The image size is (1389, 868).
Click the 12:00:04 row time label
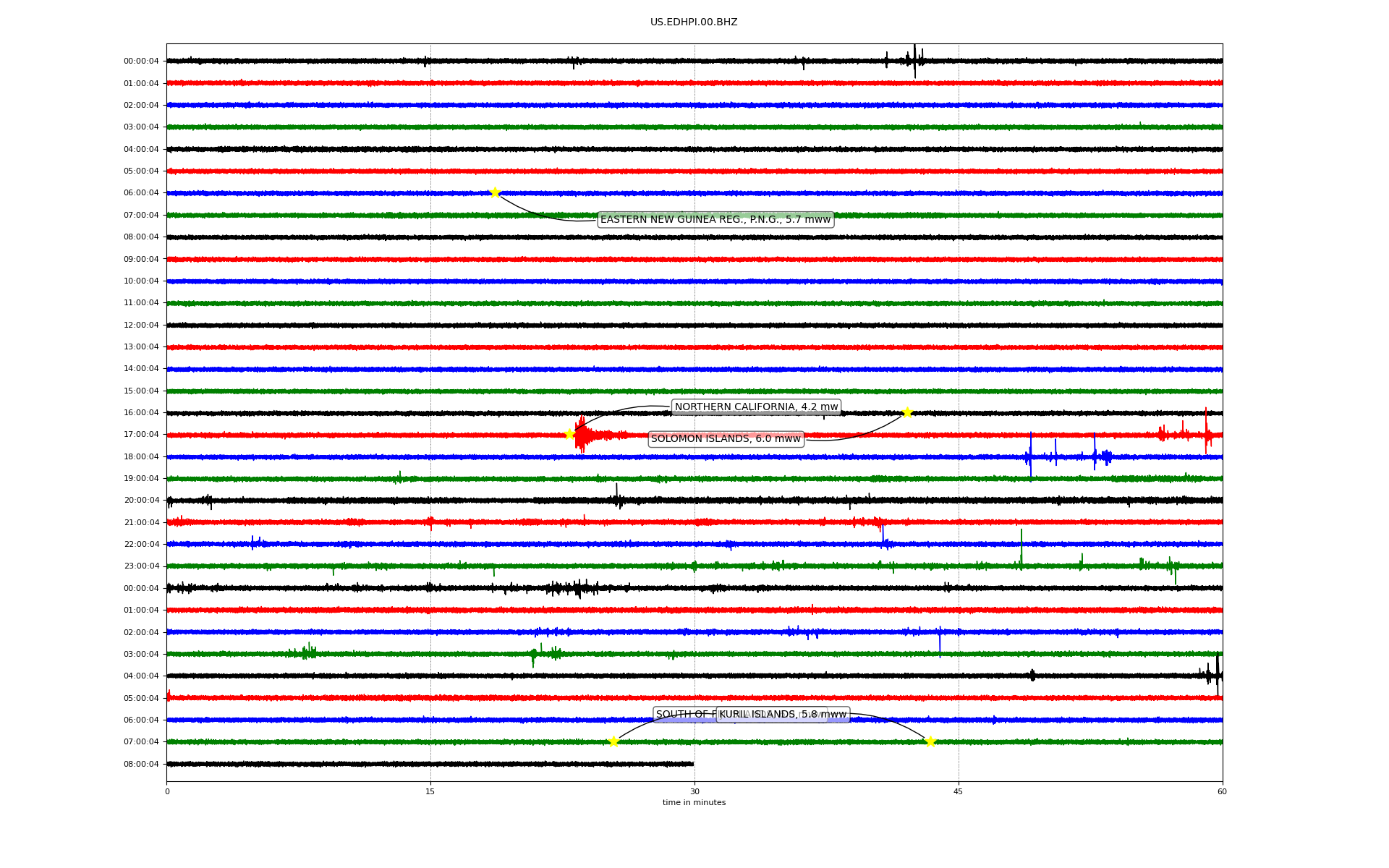(x=141, y=325)
